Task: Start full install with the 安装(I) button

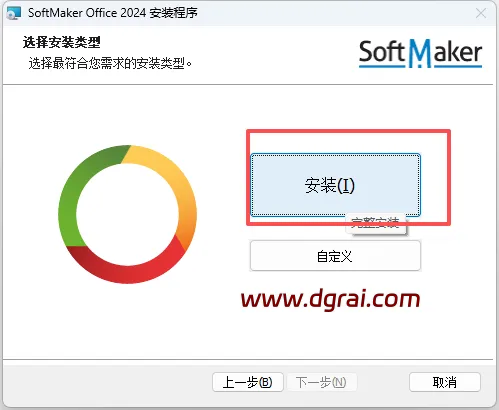Action: pyautogui.click(x=335, y=185)
